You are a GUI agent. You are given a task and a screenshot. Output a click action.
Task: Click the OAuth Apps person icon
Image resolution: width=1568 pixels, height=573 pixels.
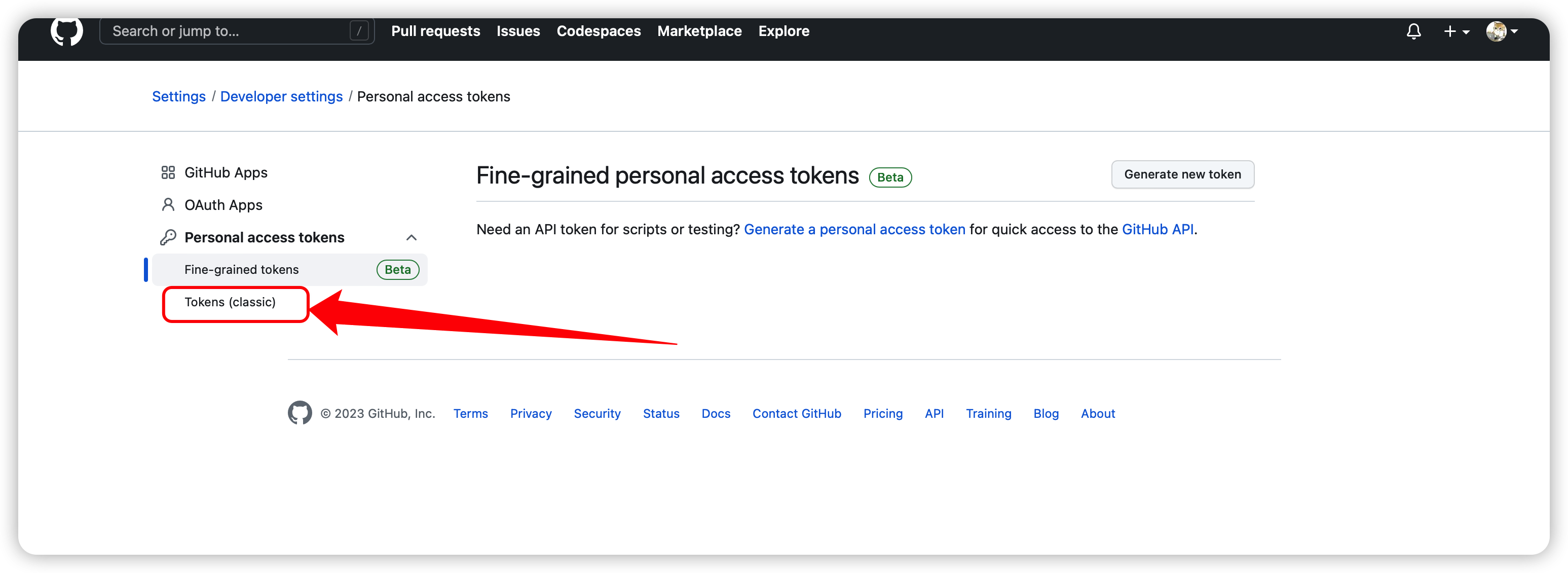click(168, 205)
